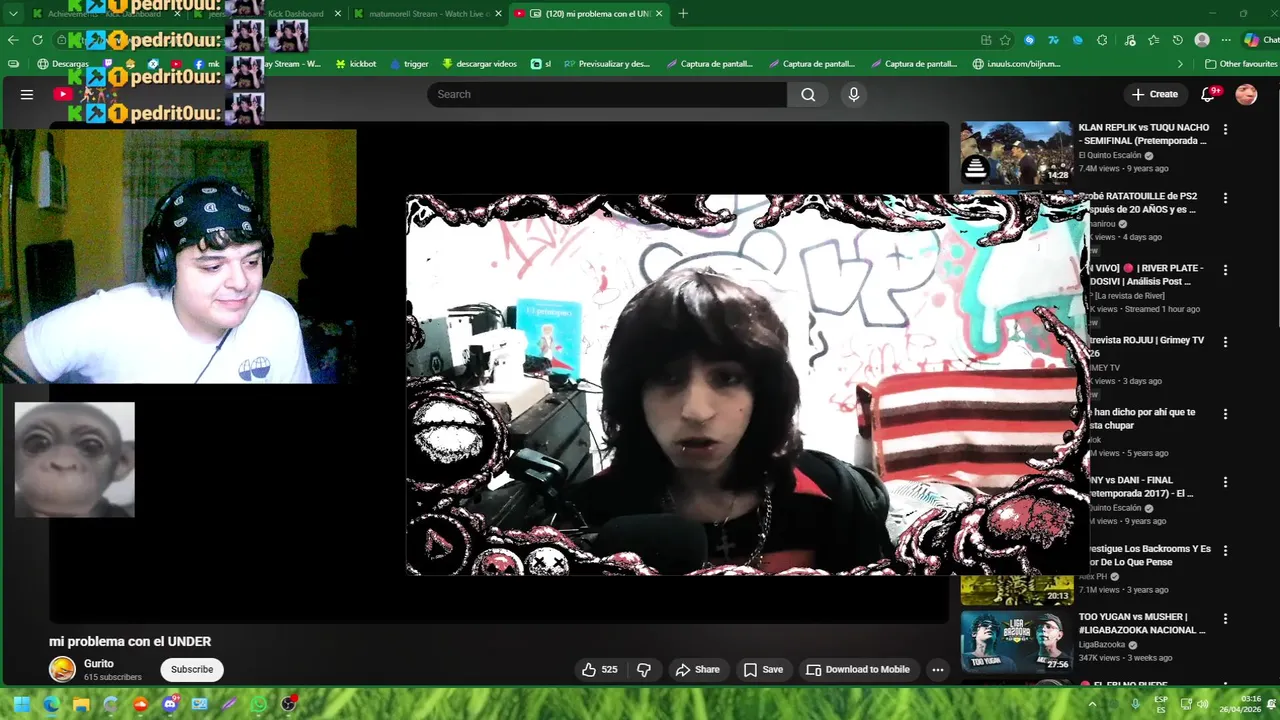This screenshot has width=1280, height=720.
Task: Click Download to Mobile button
Action: pyautogui.click(x=858, y=670)
